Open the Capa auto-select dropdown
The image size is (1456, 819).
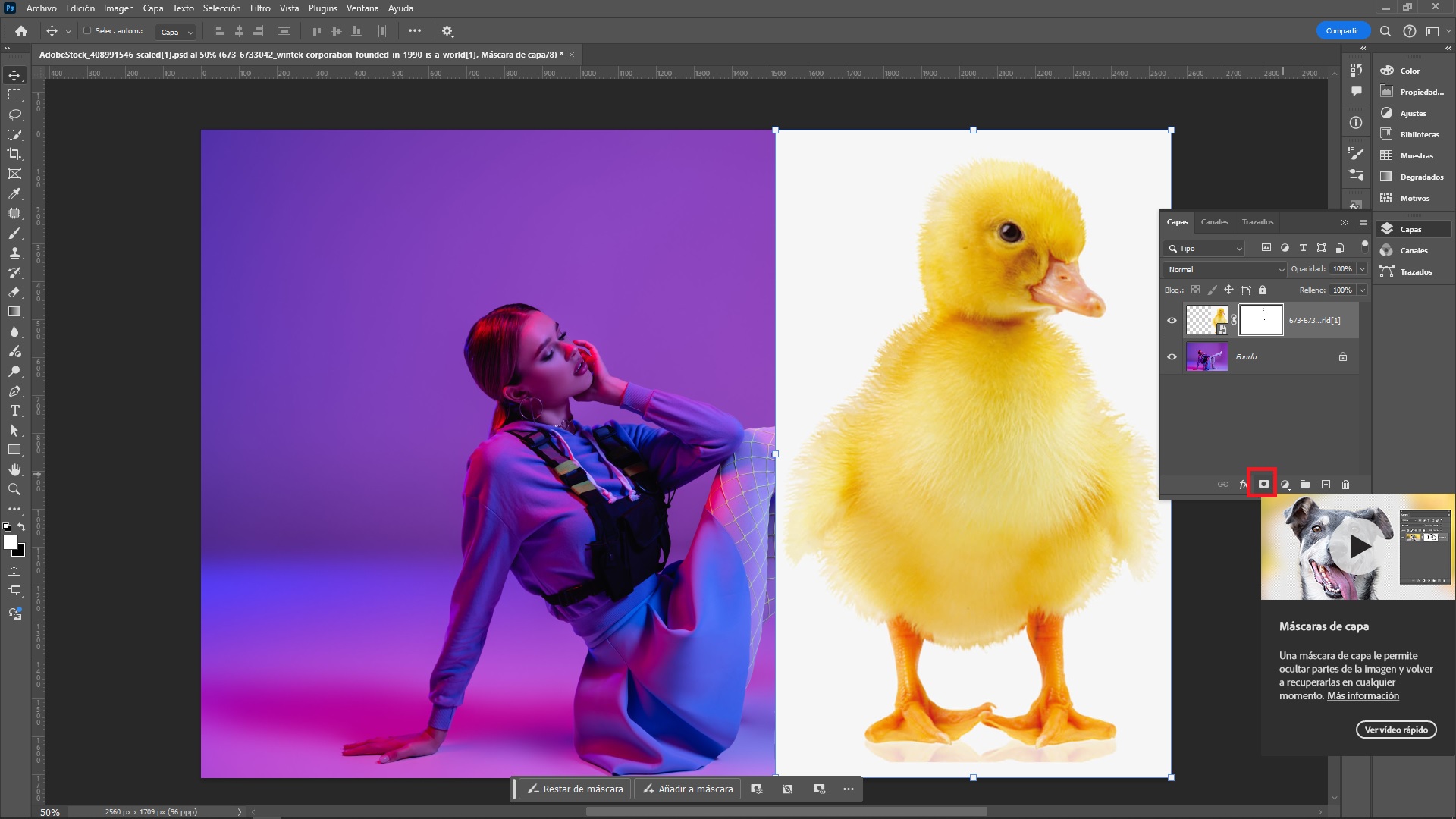[176, 32]
